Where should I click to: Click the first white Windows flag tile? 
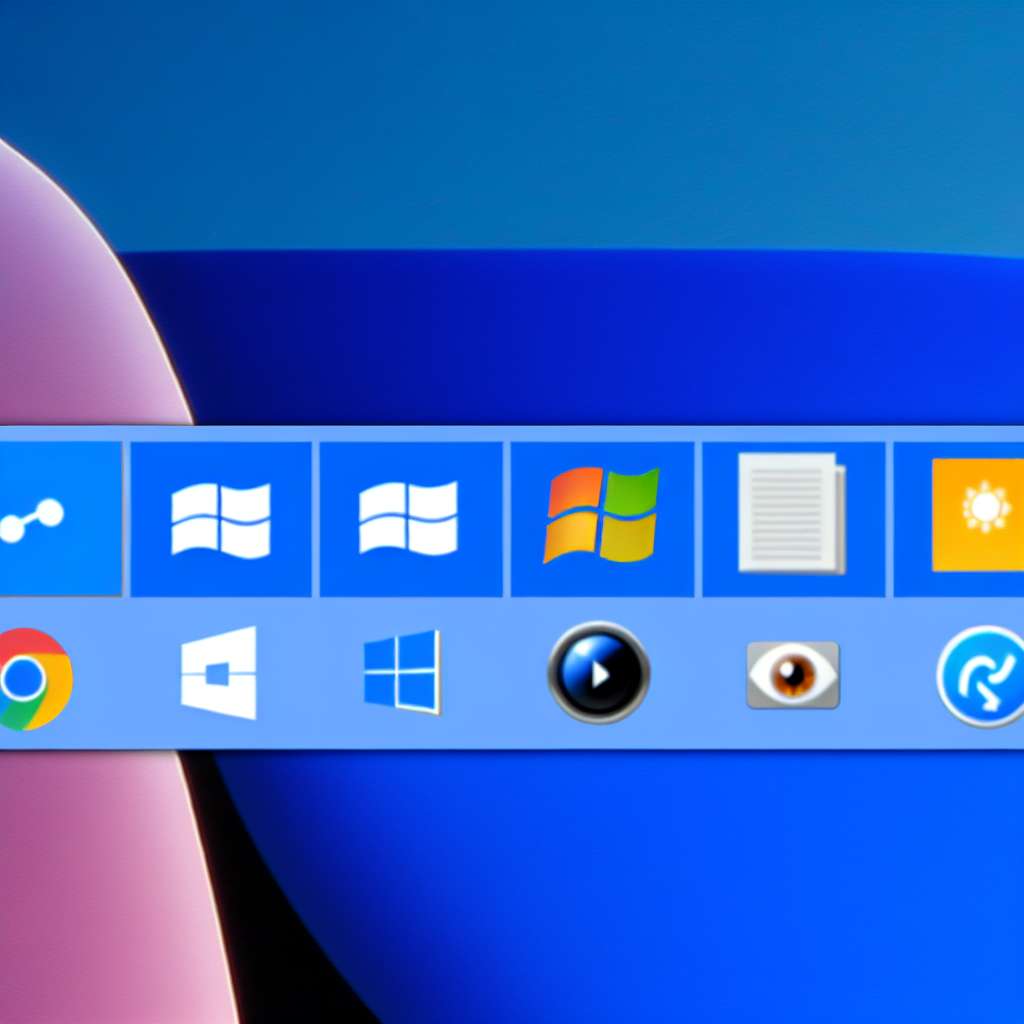pos(221,519)
